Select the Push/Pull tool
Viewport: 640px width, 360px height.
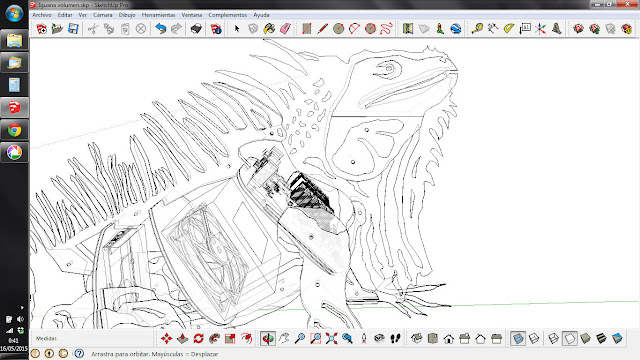182,338
